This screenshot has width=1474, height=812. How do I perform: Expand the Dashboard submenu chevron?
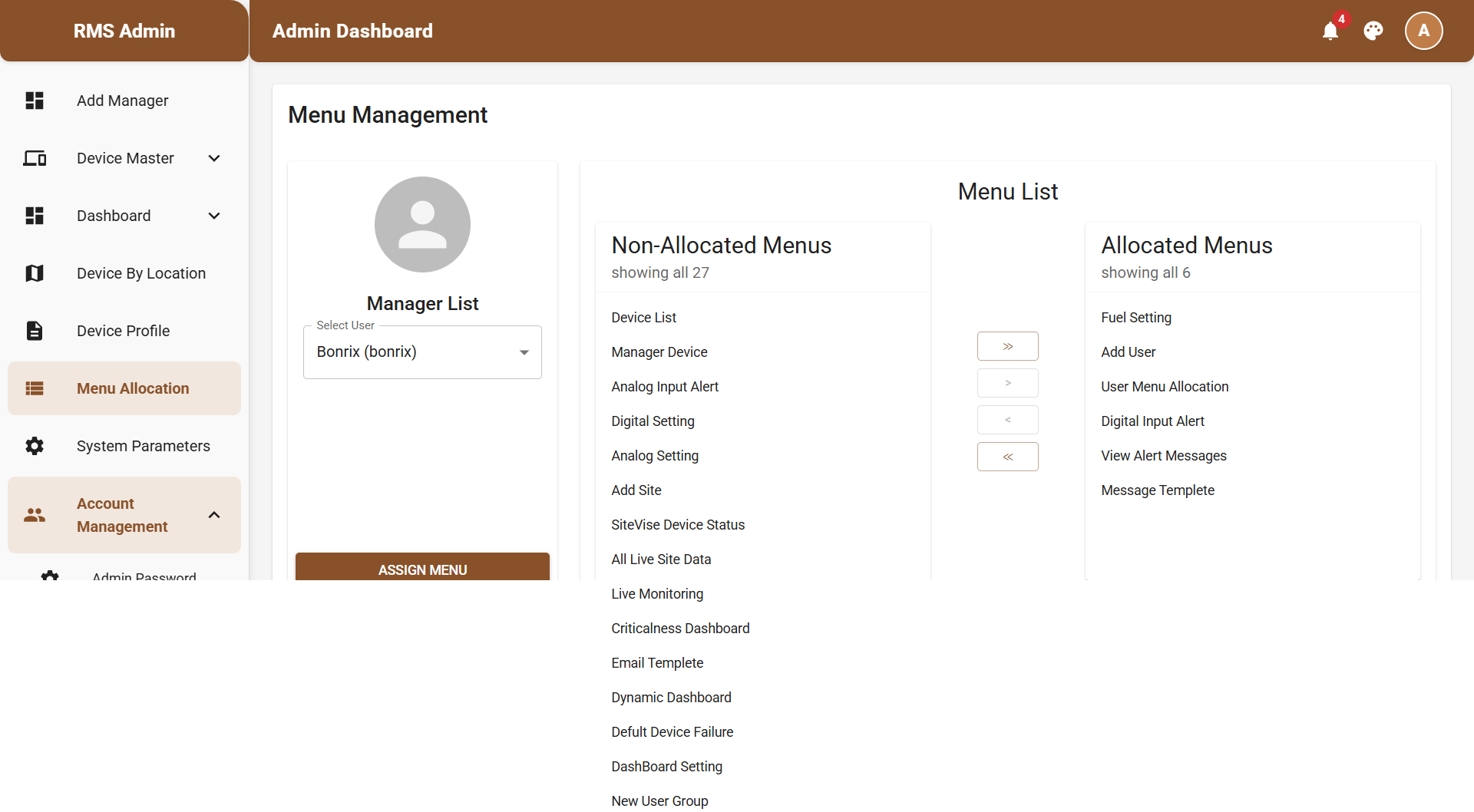[x=214, y=216]
